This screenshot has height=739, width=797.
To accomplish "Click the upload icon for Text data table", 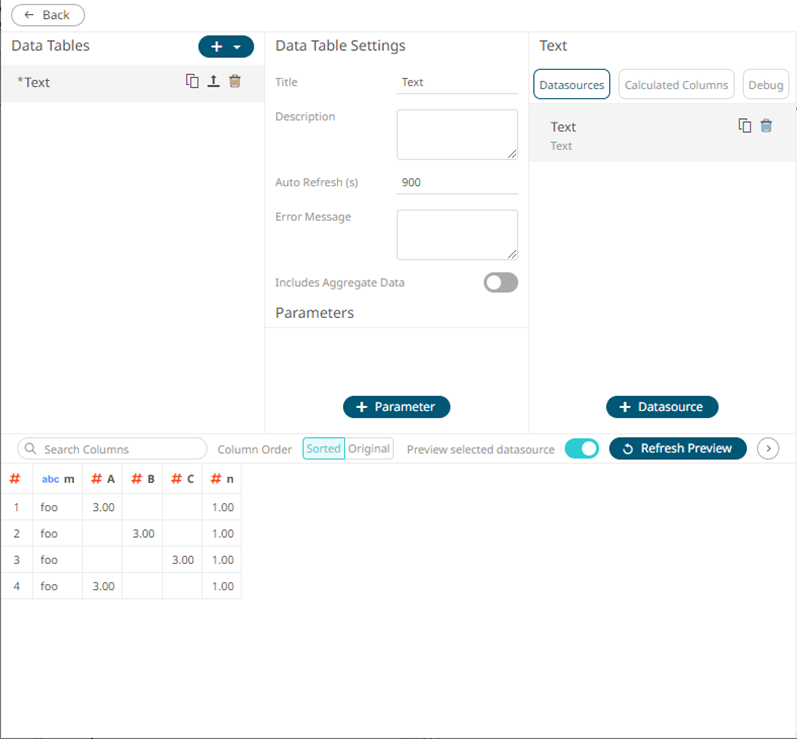I will (x=213, y=82).
